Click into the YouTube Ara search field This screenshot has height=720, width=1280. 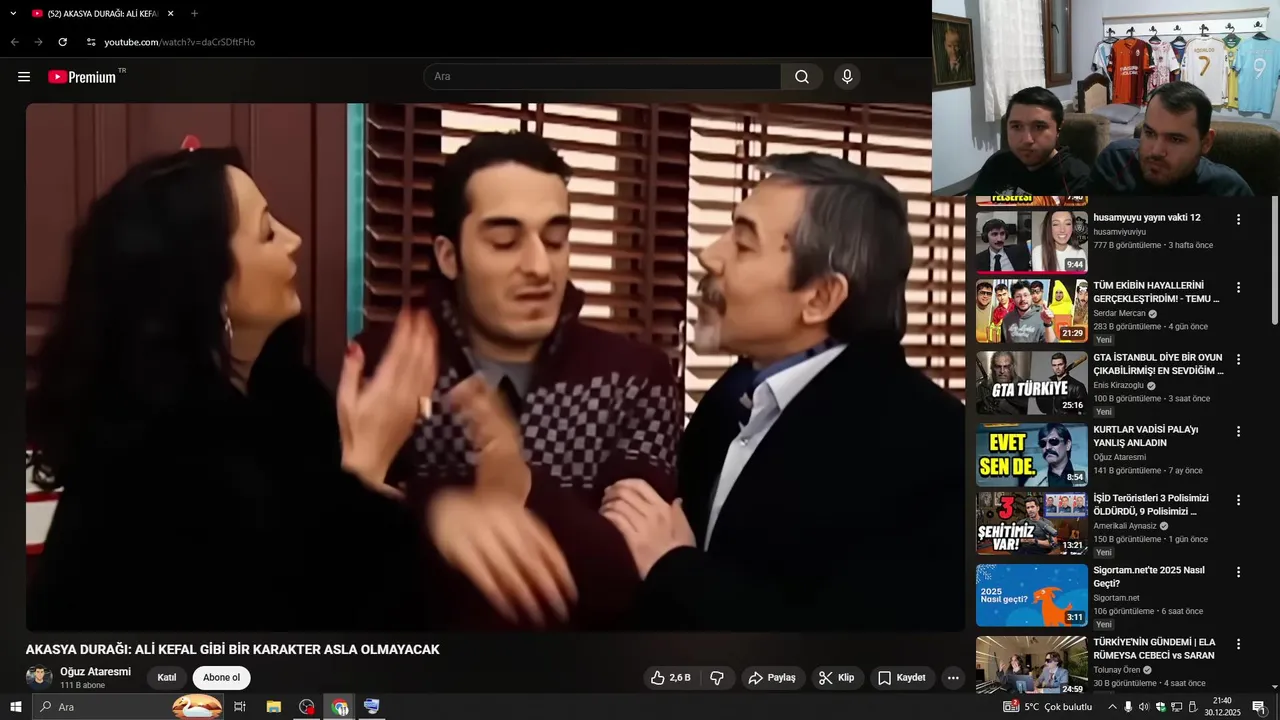coord(602,77)
